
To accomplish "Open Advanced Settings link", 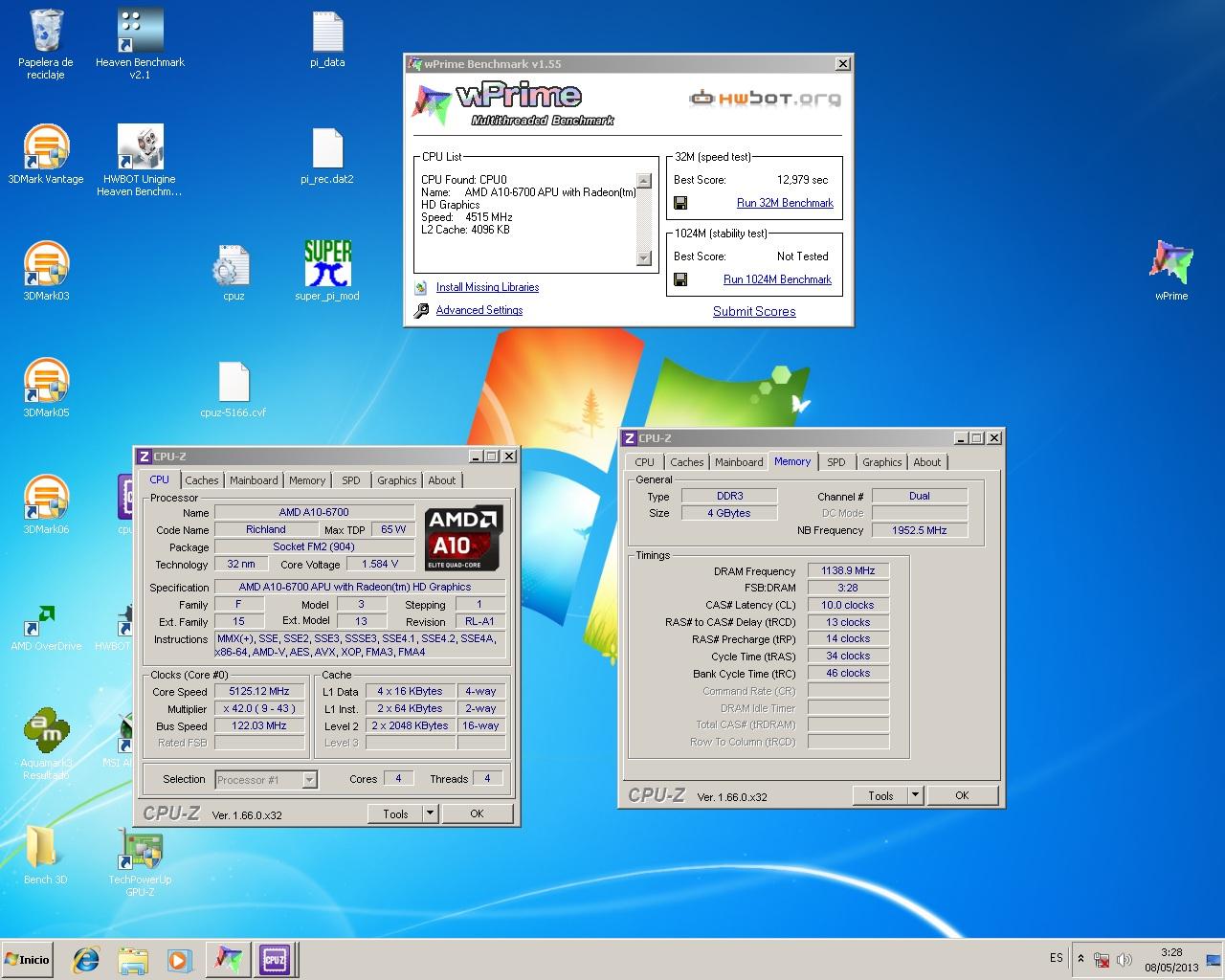I will [479, 310].
